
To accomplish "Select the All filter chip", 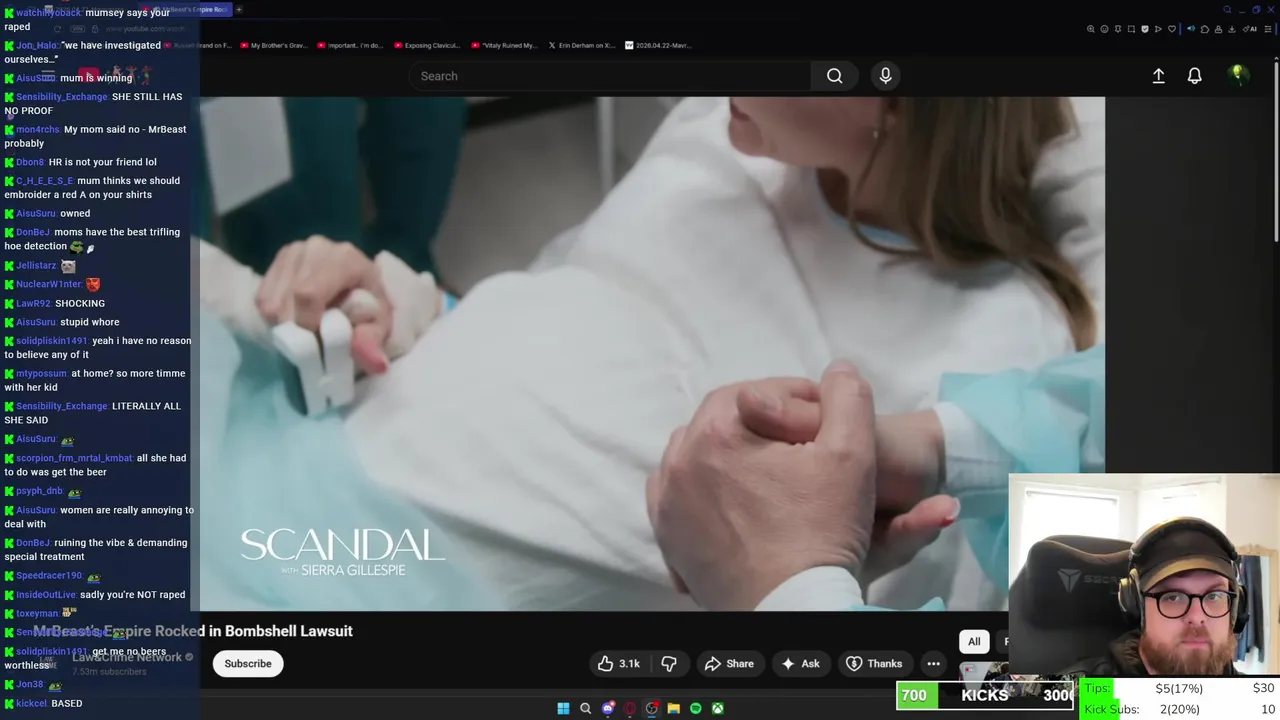I will point(974,641).
